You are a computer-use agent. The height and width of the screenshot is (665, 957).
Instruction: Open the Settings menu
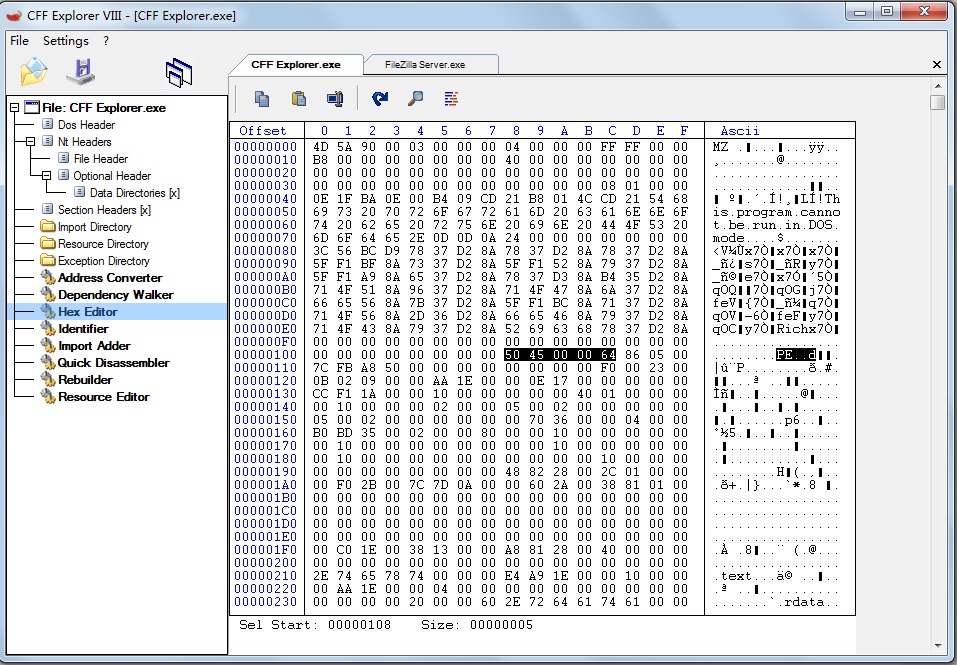(x=66, y=40)
